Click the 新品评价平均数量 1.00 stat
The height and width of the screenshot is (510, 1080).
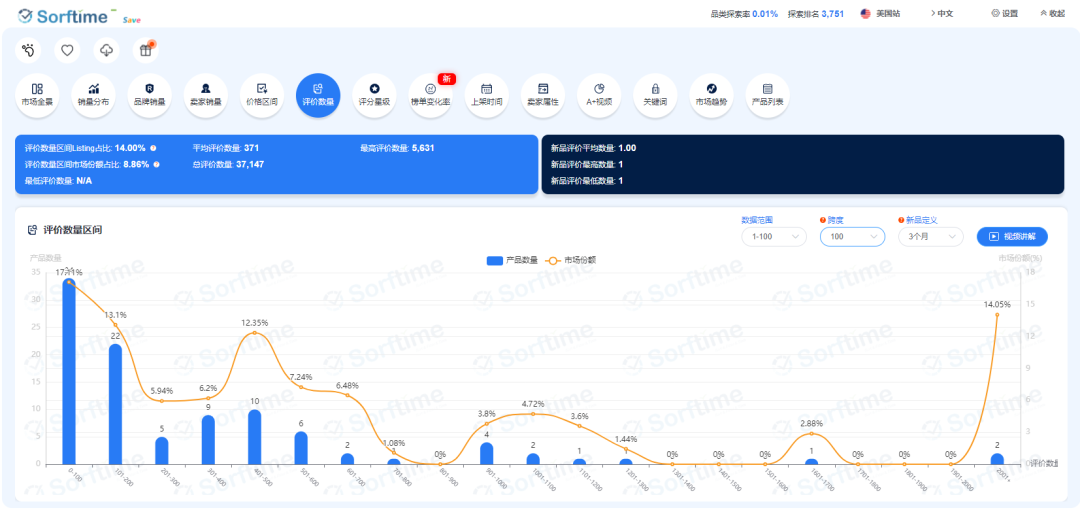pos(594,147)
